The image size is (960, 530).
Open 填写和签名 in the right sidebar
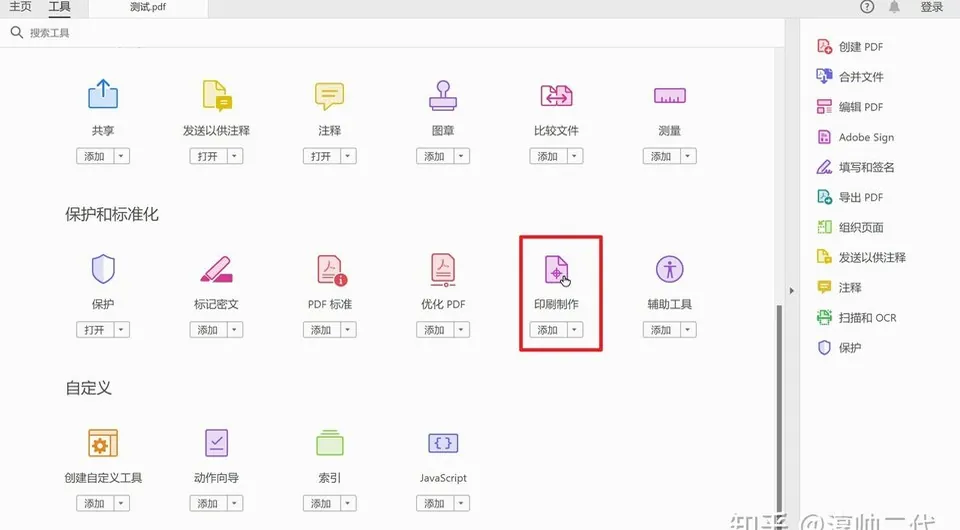tap(855, 167)
